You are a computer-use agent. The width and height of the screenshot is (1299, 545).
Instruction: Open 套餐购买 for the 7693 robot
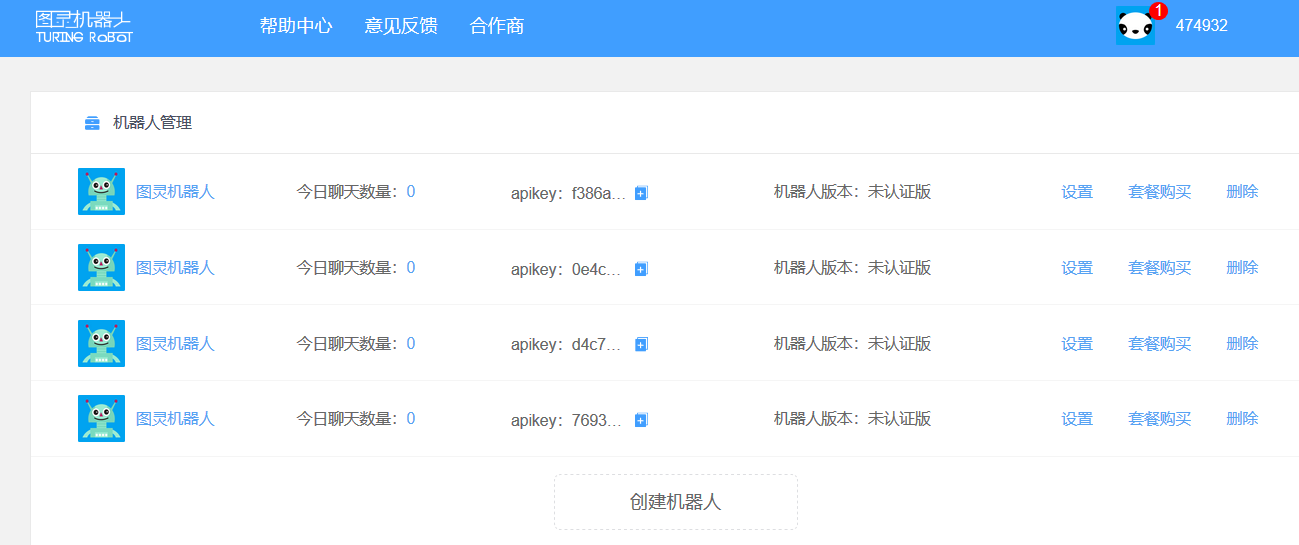pyautogui.click(x=1160, y=419)
